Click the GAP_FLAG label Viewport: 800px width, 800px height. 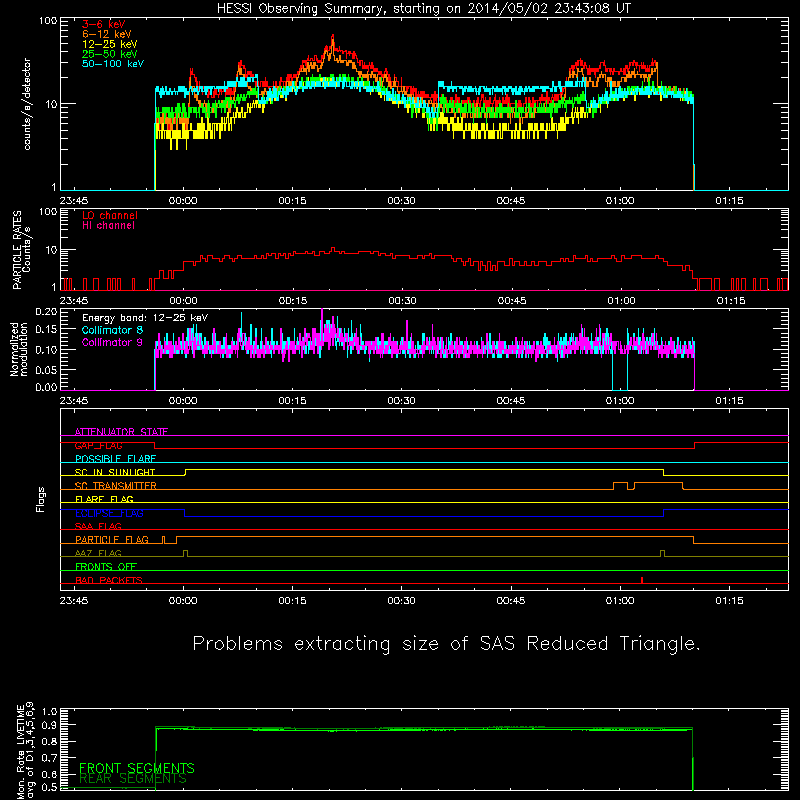click(x=98, y=445)
